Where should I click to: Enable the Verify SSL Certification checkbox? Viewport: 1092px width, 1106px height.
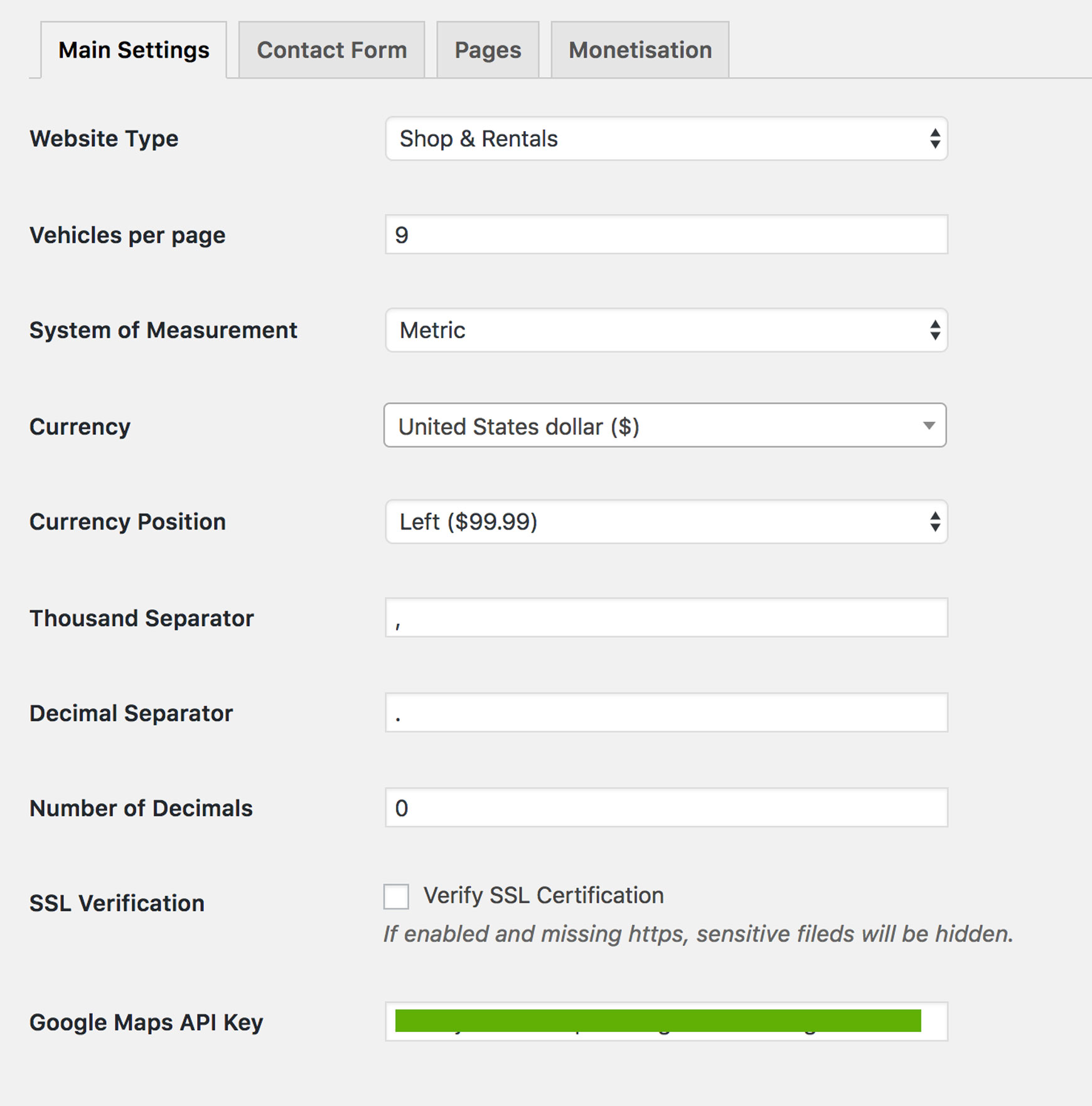click(x=396, y=896)
